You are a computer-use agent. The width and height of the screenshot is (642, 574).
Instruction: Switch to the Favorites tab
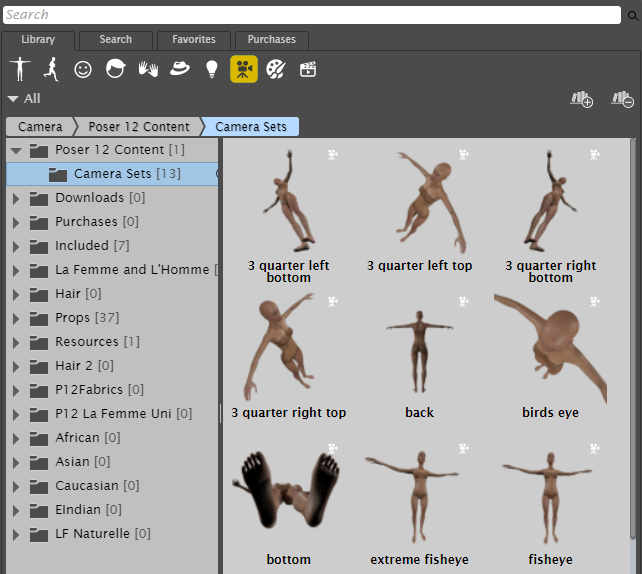tap(193, 40)
